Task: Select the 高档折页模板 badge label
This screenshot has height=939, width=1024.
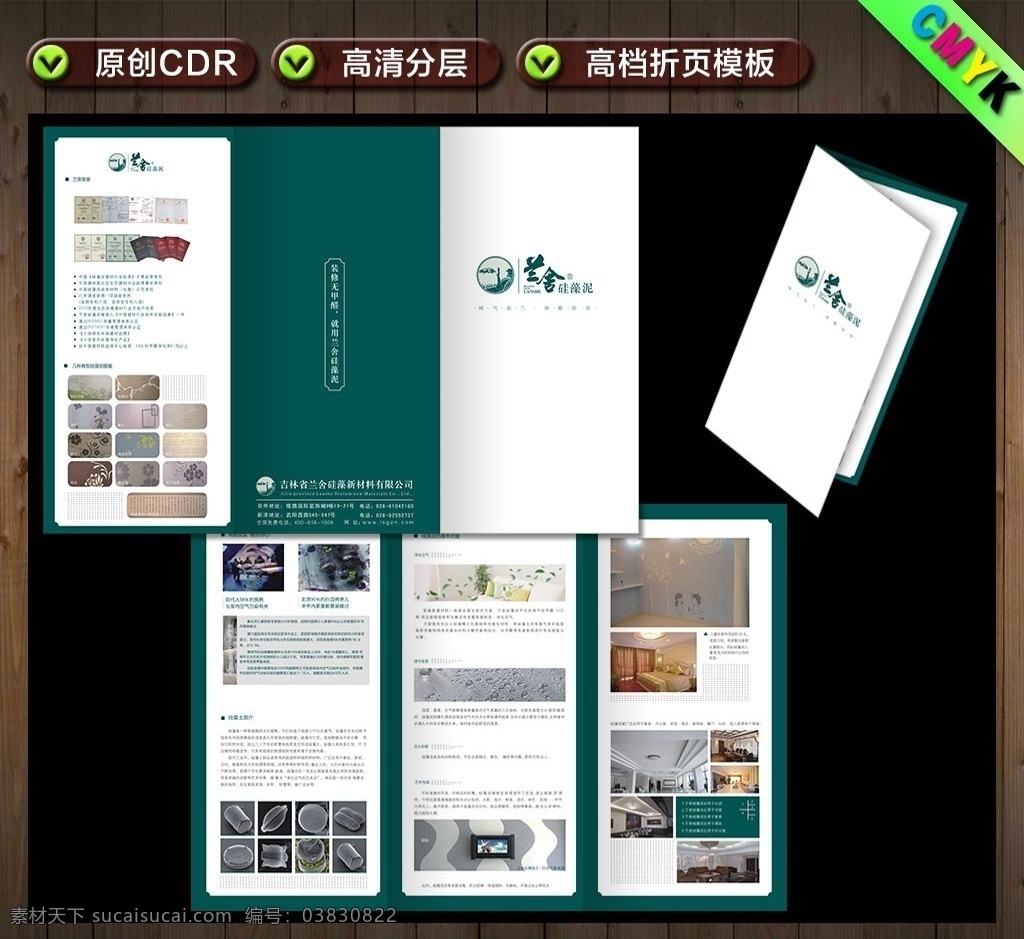Action: pos(679,63)
